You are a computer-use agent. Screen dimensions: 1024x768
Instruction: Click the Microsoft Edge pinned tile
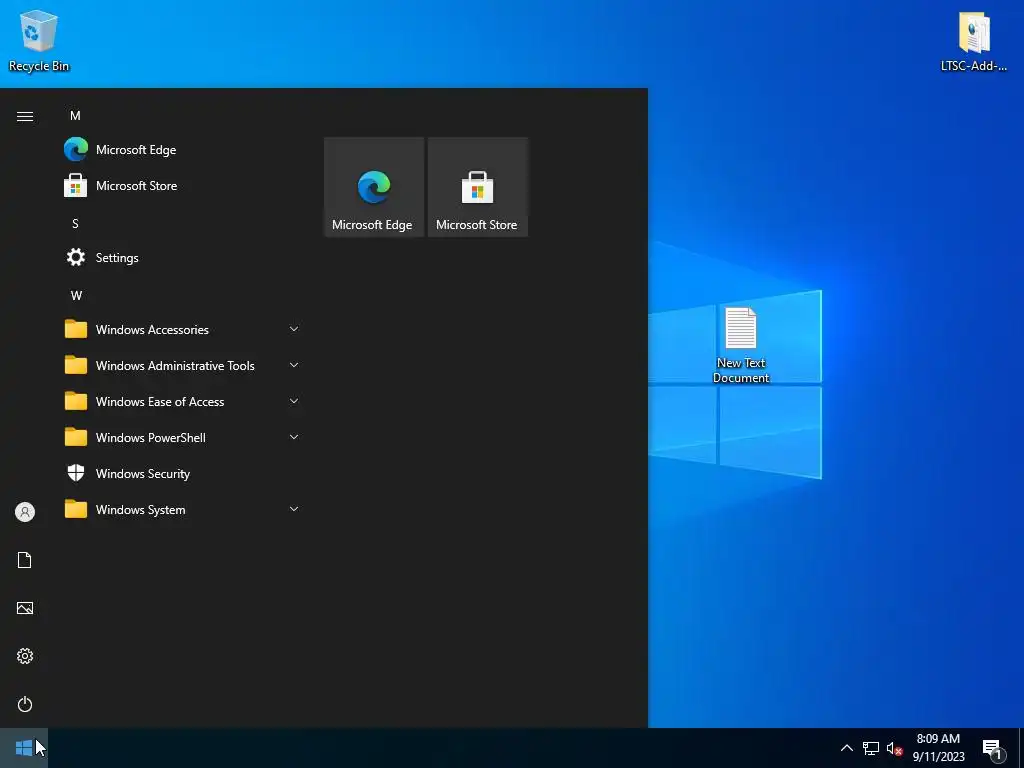[374, 187]
